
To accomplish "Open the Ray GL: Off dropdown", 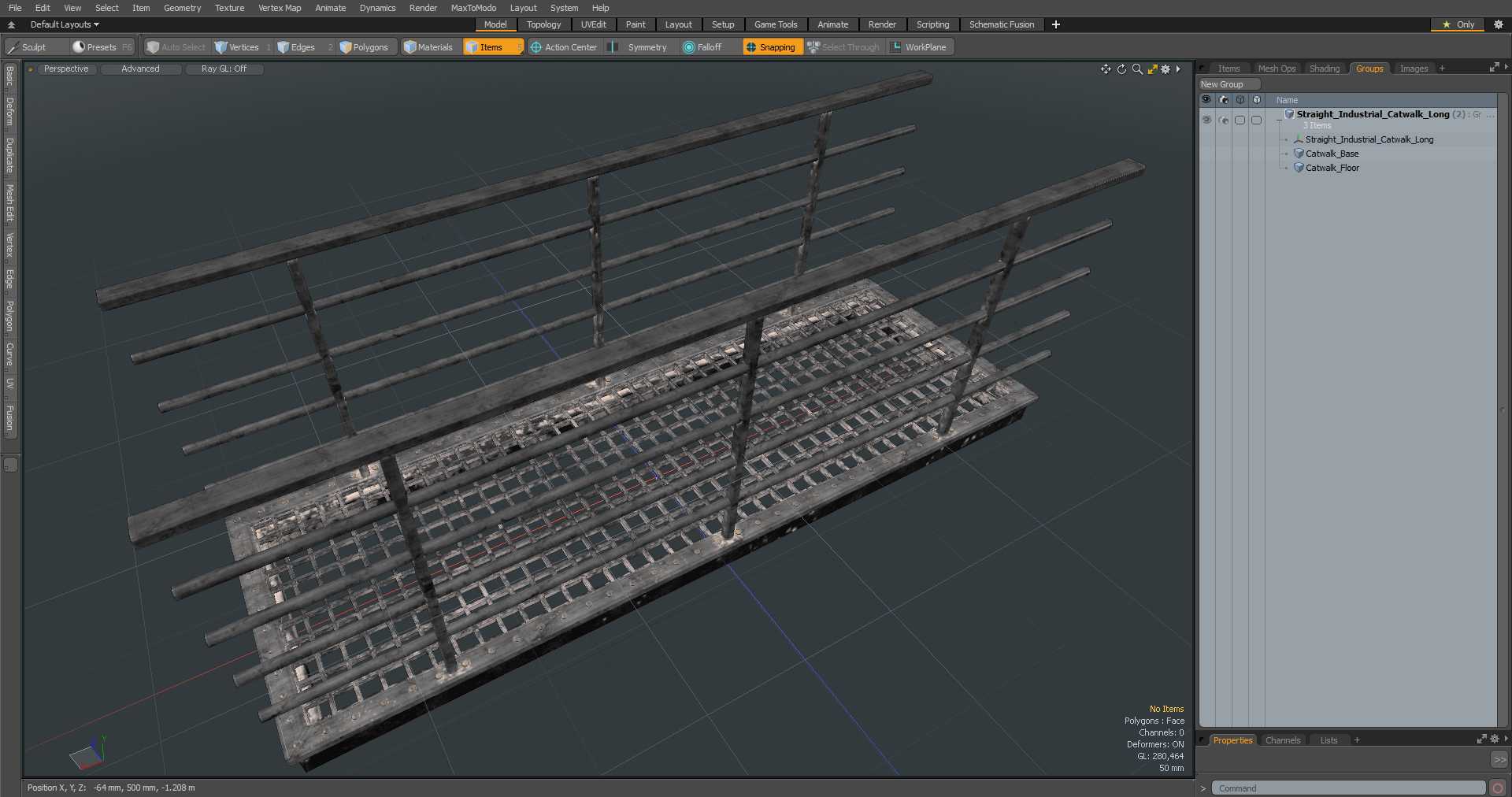I will tap(224, 69).
